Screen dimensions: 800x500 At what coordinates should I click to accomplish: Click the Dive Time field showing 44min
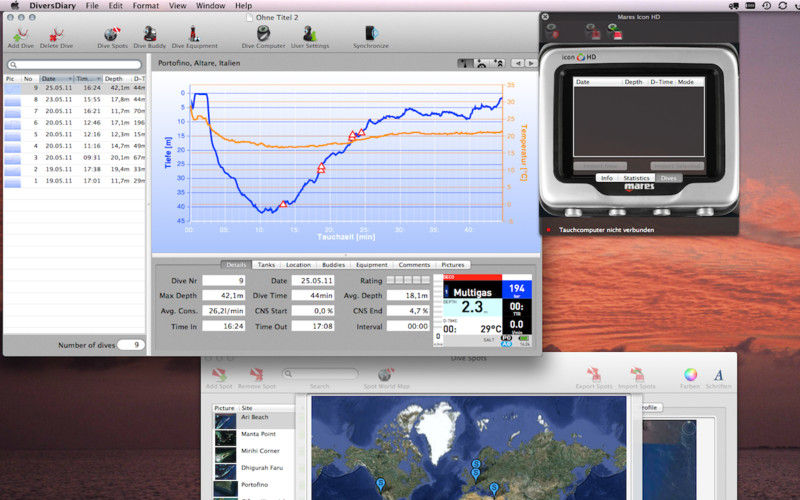(313, 295)
